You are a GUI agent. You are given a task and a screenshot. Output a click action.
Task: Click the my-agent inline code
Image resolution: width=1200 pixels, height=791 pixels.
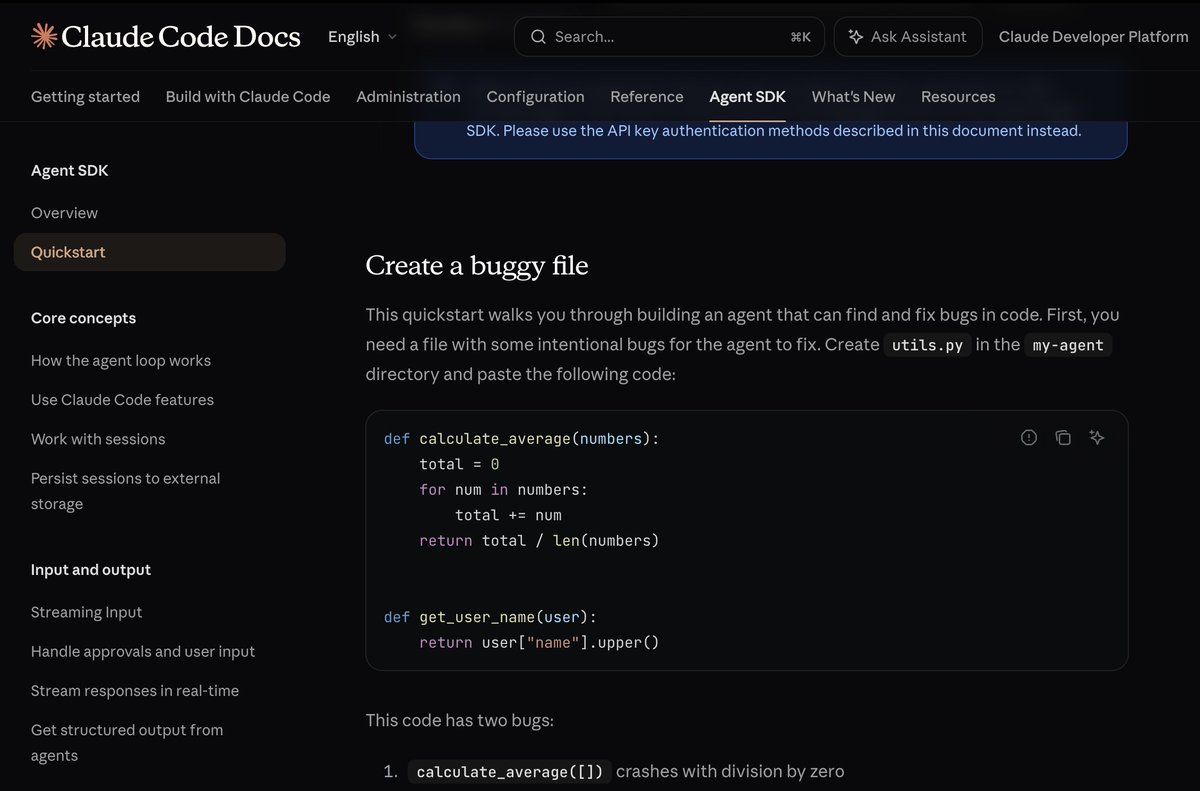coord(1068,345)
